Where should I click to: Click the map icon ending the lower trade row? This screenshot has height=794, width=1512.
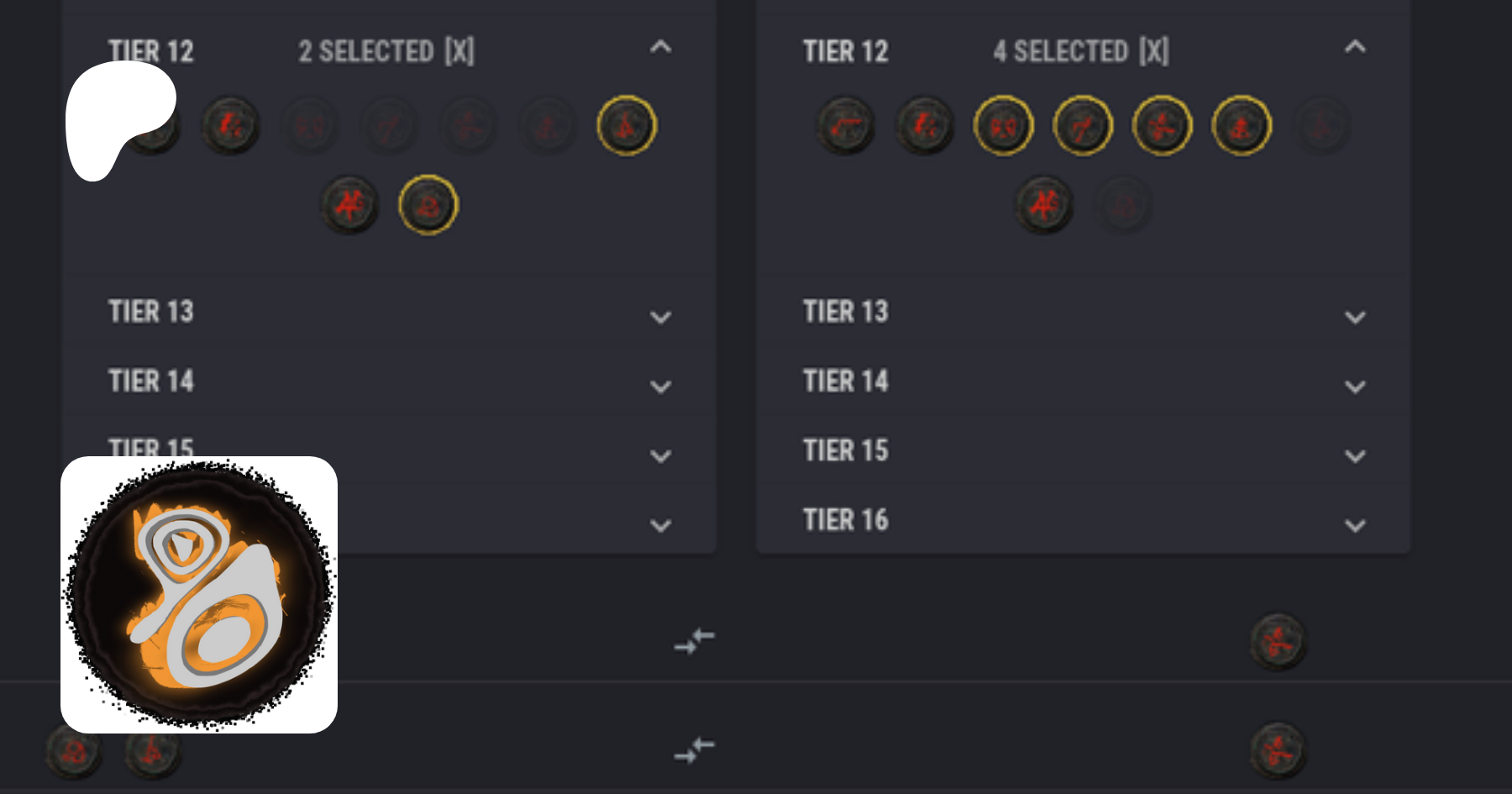(1278, 750)
